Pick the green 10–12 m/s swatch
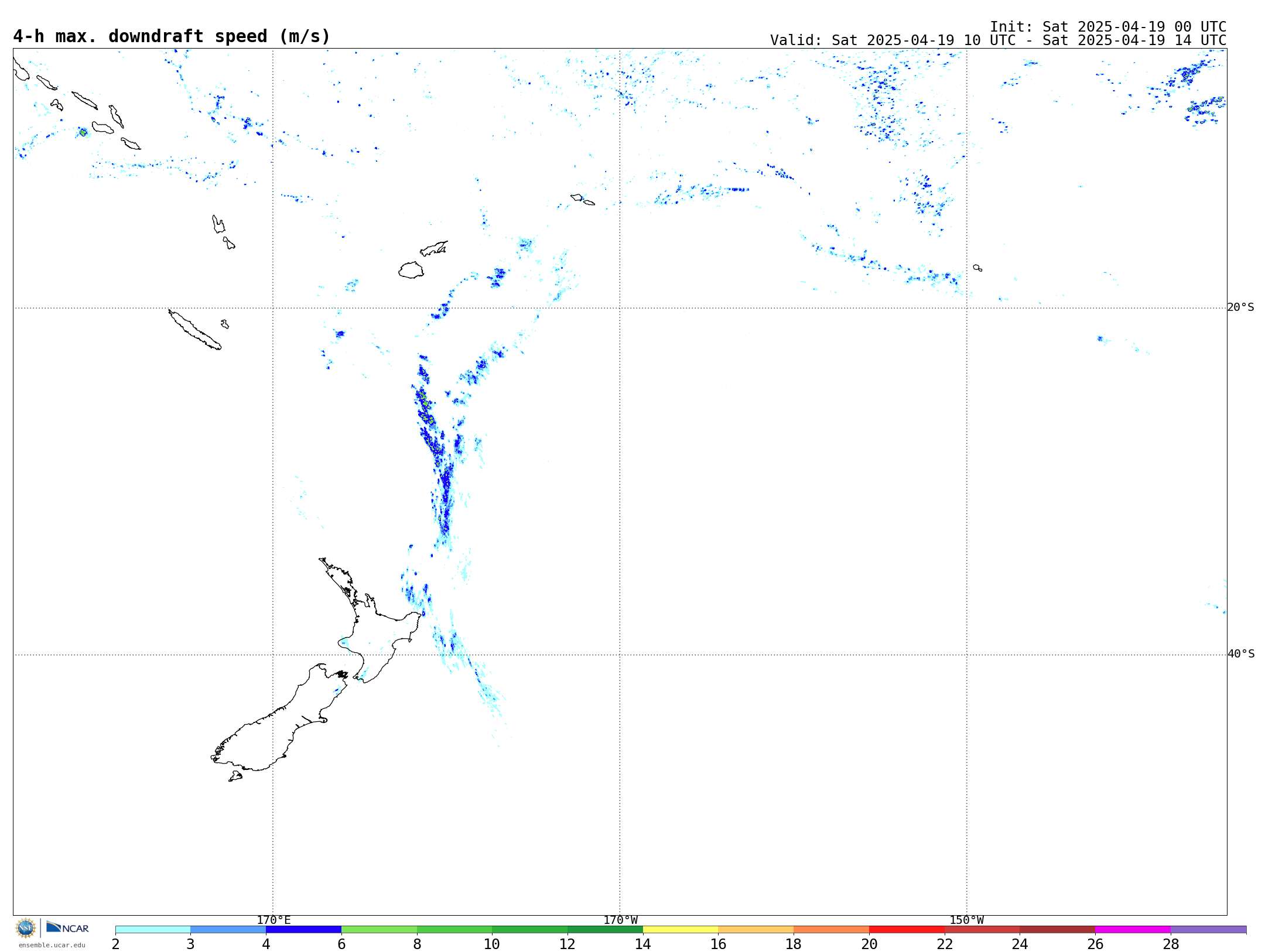Image resolution: width=1265 pixels, height=952 pixels. [x=529, y=930]
